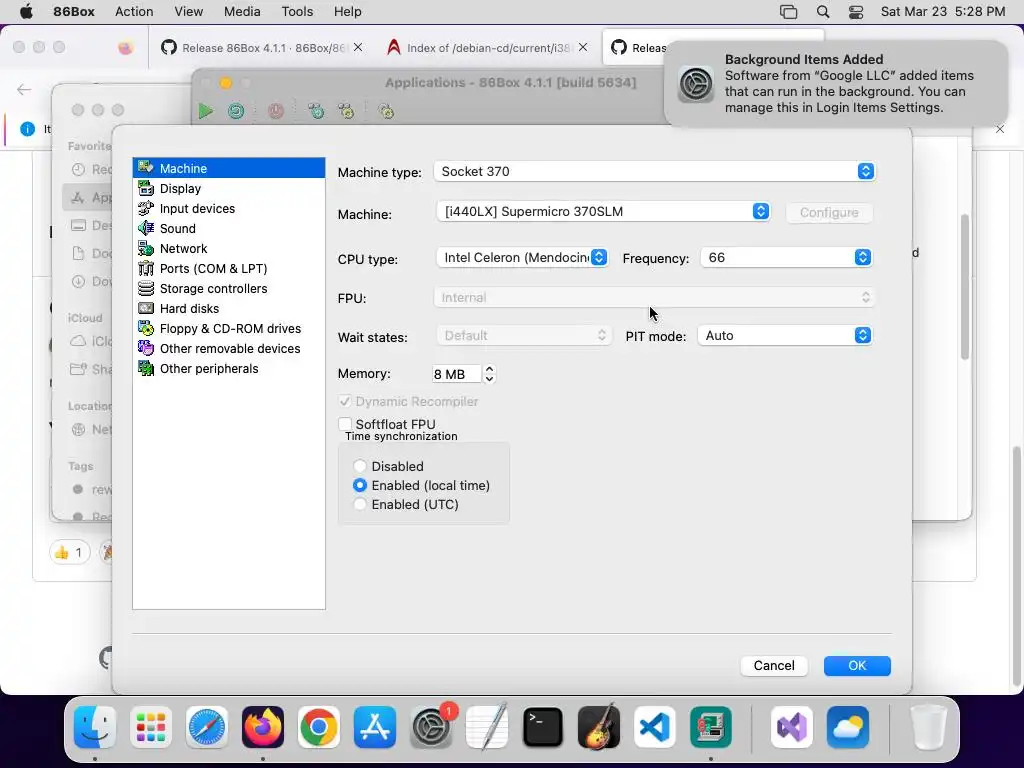Open Trash in the Dock

point(928,728)
